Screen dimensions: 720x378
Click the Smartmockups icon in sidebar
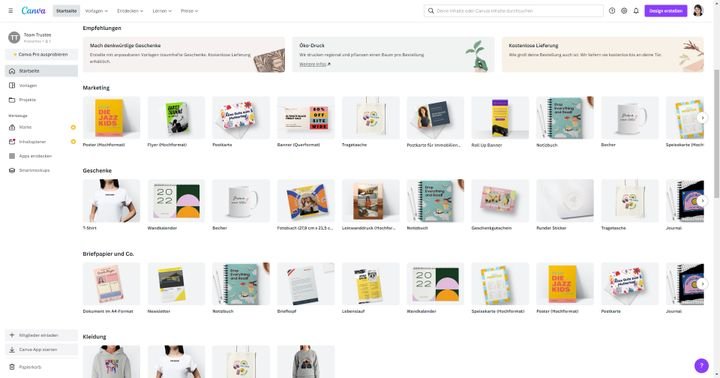click(x=12, y=170)
